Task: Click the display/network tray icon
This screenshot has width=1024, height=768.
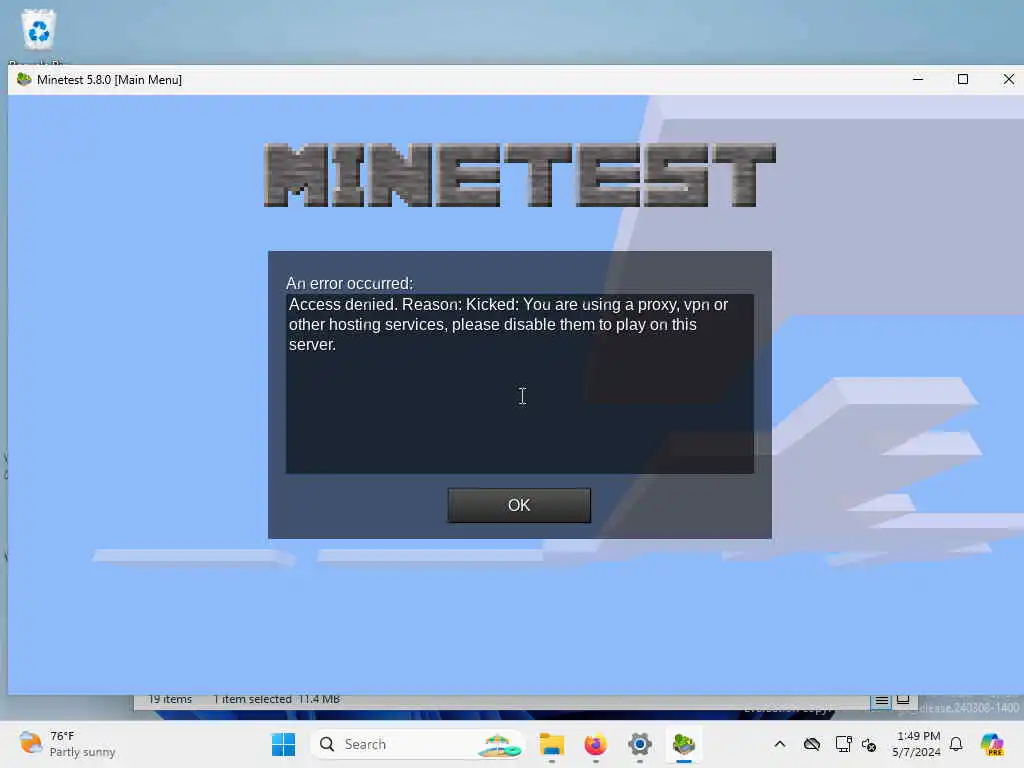Action: click(x=843, y=744)
